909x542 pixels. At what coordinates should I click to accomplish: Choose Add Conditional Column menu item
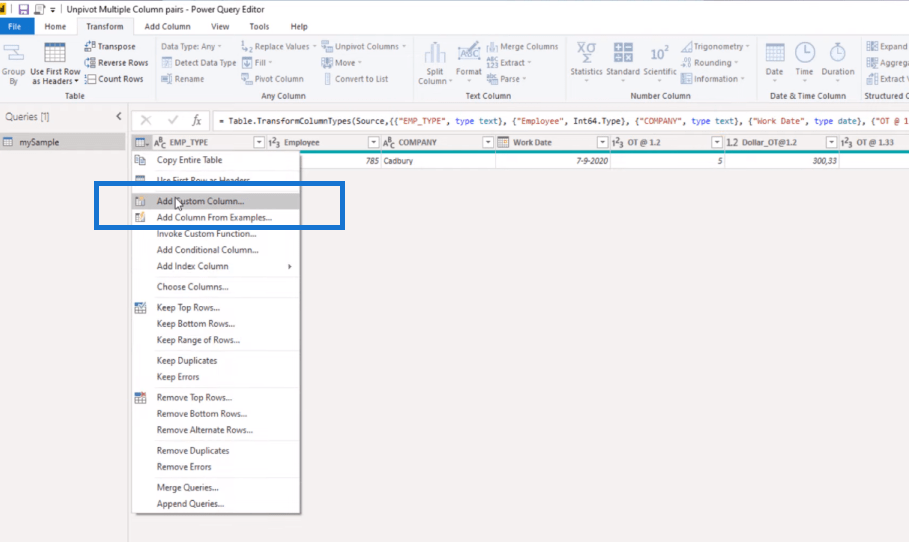pyautogui.click(x=216, y=250)
